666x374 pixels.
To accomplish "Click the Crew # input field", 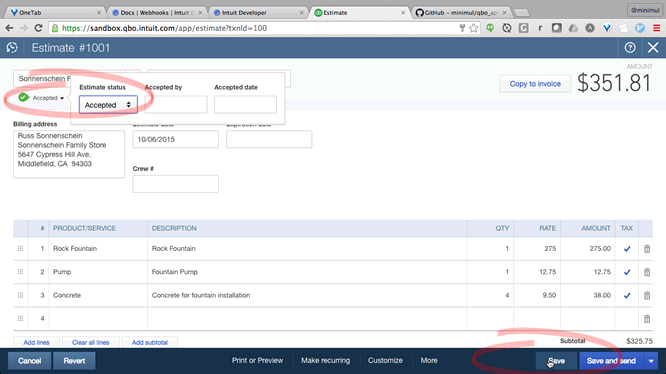I will [x=175, y=184].
